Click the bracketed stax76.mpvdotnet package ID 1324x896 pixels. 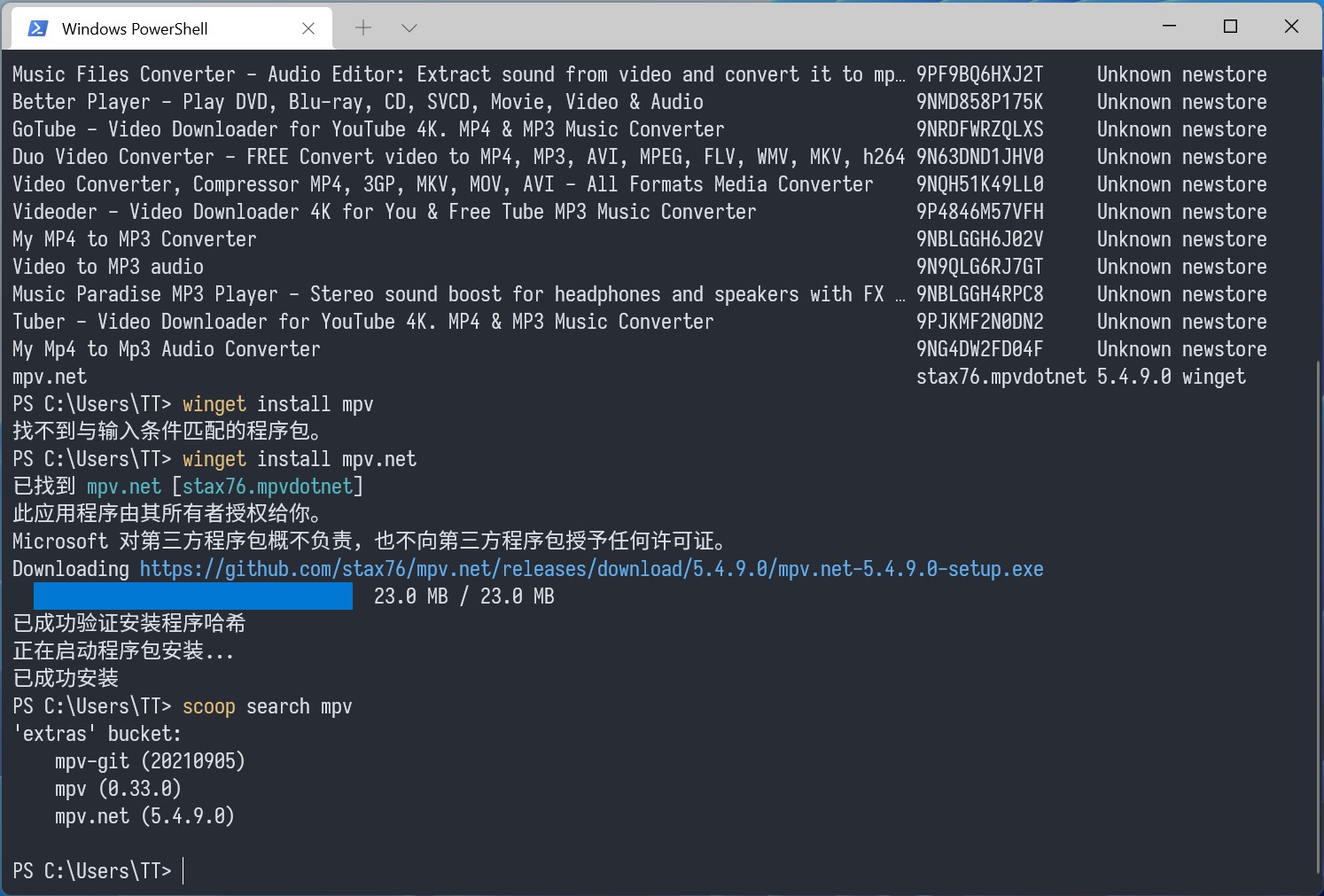268,487
